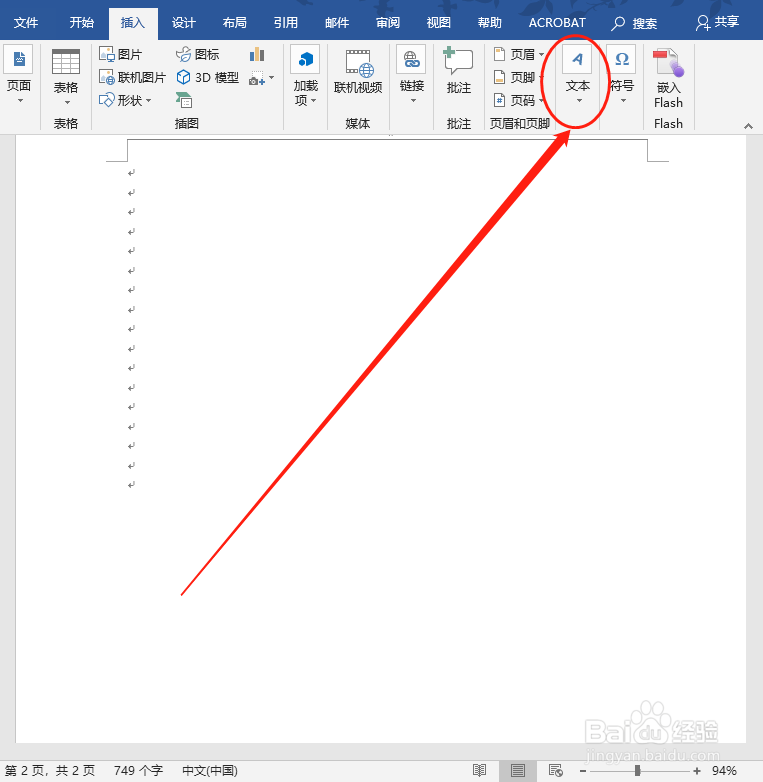
Task: Expand the Pages (页面) dropdown arrow
Action: click(x=20, y=101)
